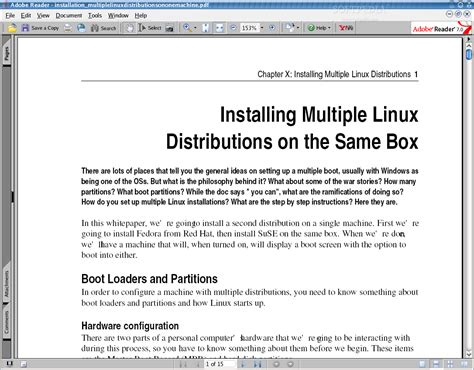The width and height of the screenshot is (474, 370).
Task: Open the Tools menu
Action: click(x=95, y=15)
